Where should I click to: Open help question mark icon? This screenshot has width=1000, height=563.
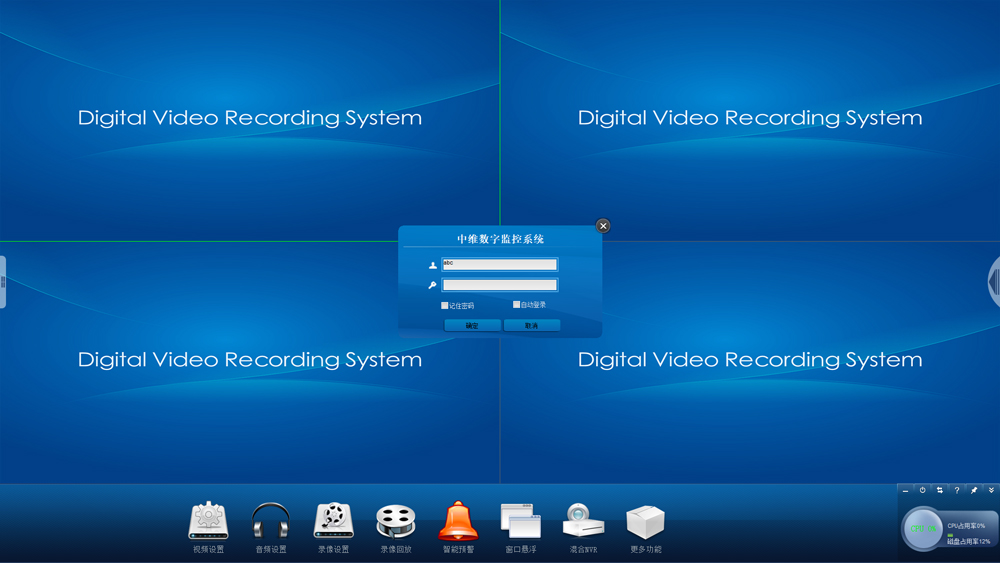957,490
